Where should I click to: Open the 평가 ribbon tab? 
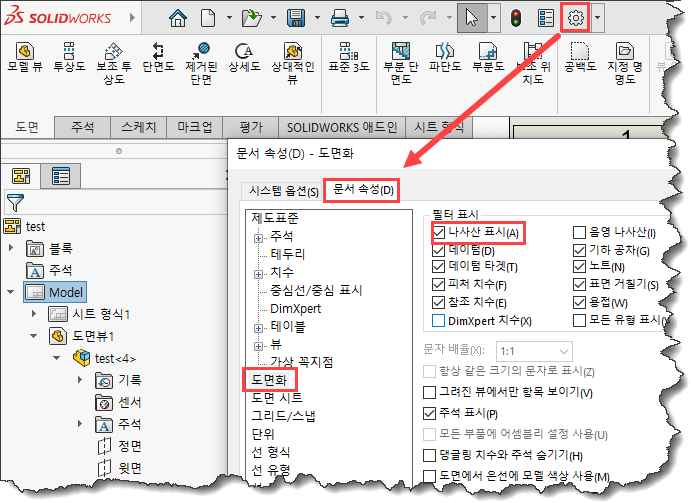[x=251, y=127]
